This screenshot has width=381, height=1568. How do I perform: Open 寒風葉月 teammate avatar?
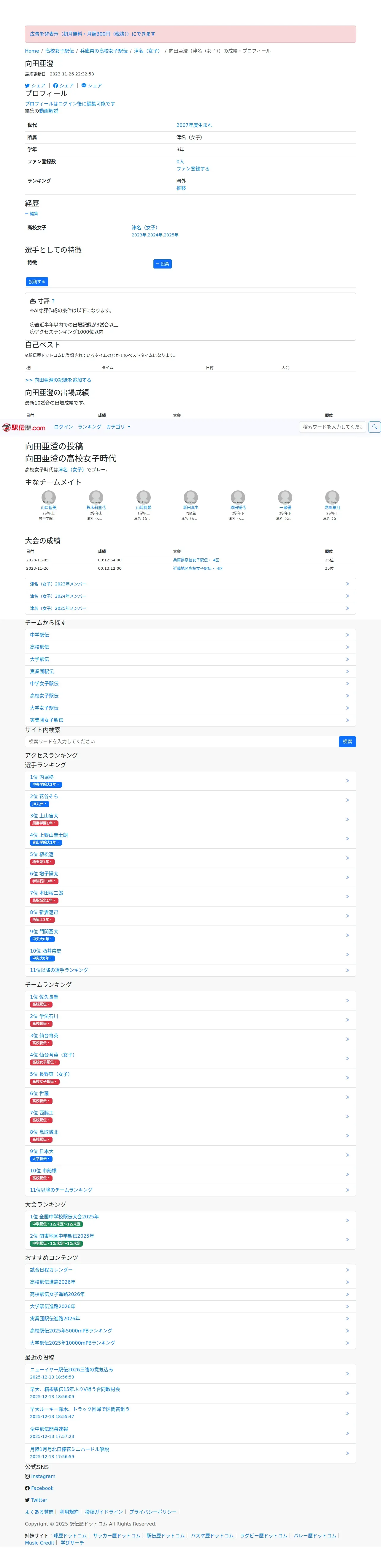pyautogui.click(x=332, y=497)
